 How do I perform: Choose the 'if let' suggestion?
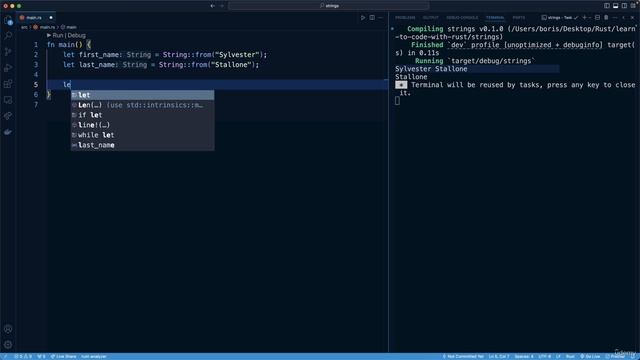click(142, 115)
